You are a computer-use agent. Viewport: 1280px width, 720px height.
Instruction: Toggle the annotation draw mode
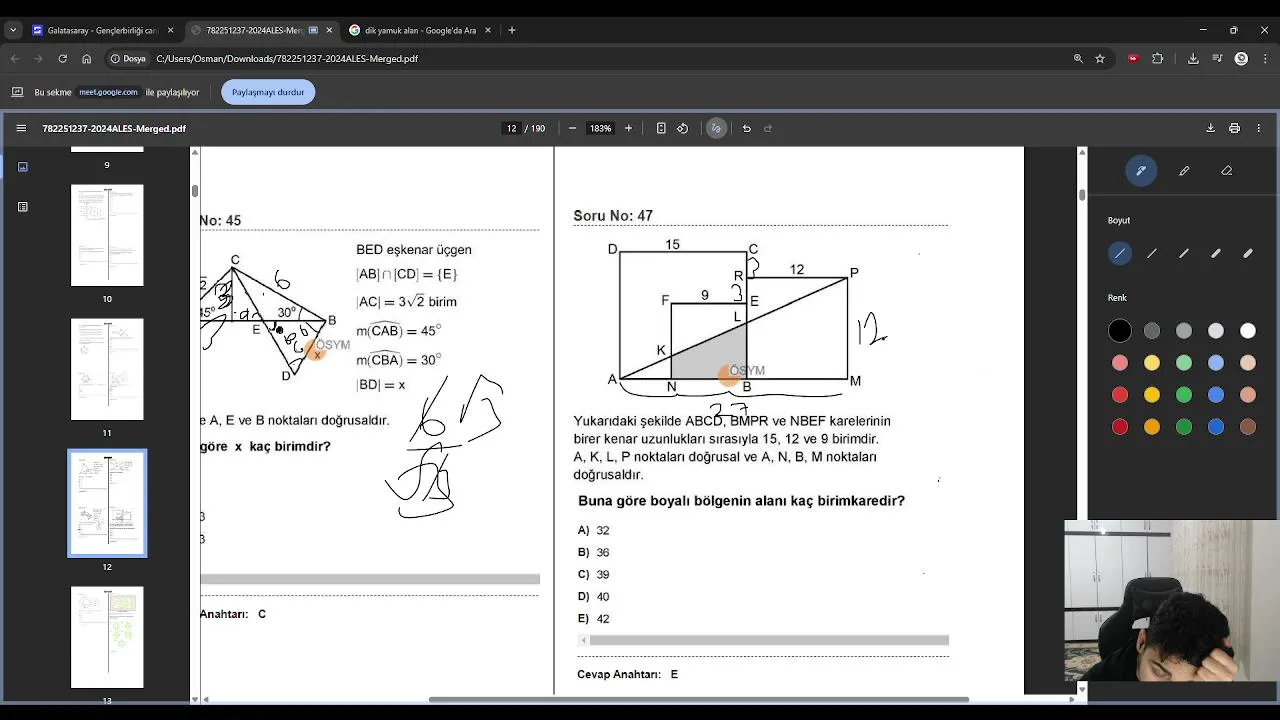pos(716,128)
